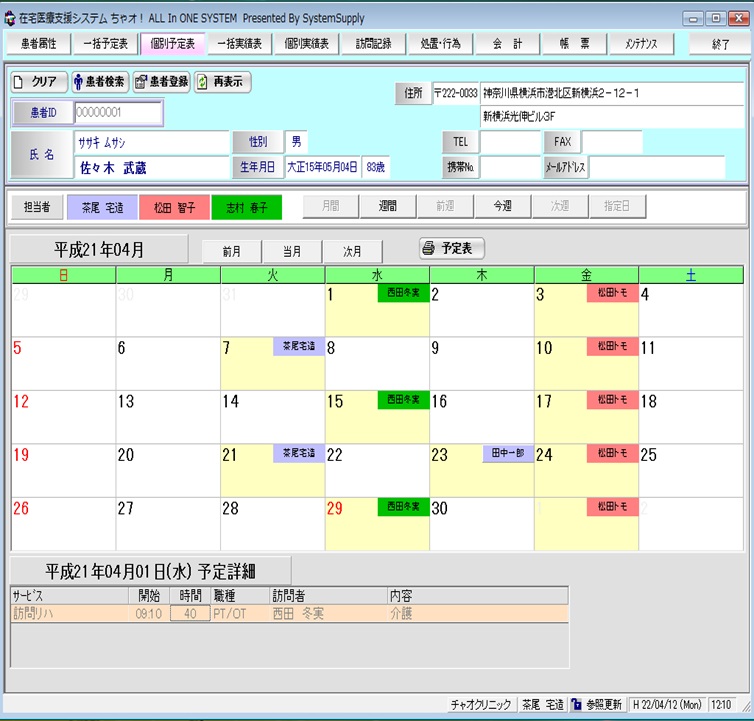Viewport: 754px width, 721px height.
Task: Open 患者検索 patient search
Action: (x=99, y=82)
